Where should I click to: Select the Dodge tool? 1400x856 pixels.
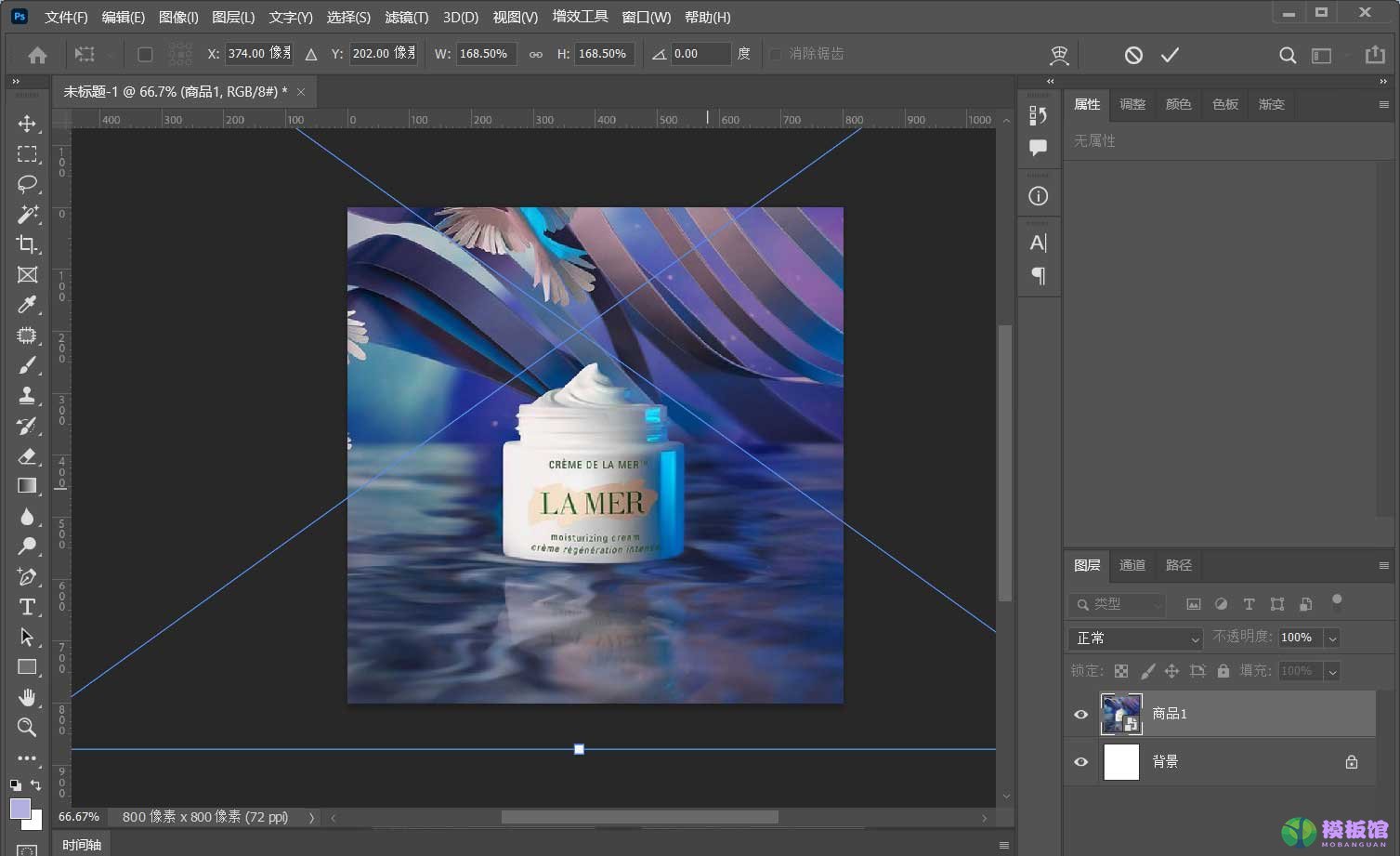(x=27, y=546)
